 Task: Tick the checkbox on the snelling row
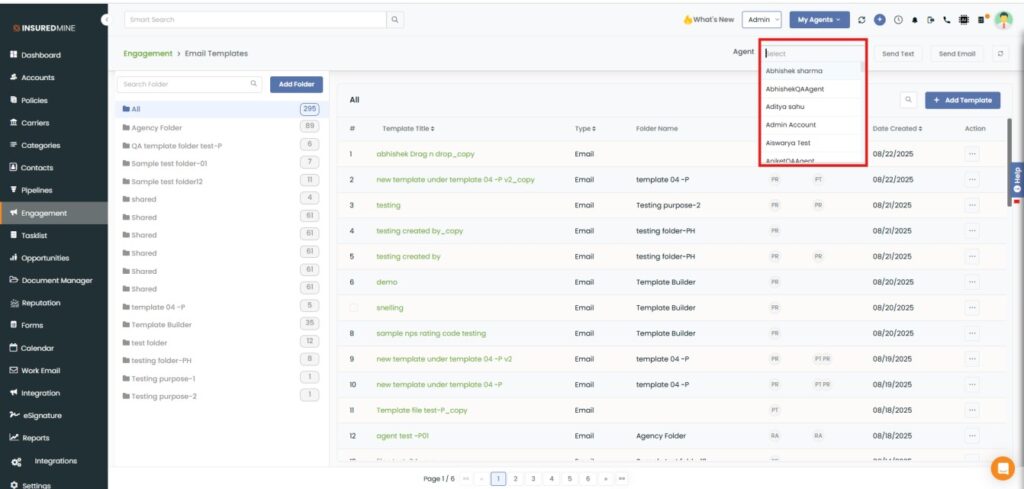(354, 308)
